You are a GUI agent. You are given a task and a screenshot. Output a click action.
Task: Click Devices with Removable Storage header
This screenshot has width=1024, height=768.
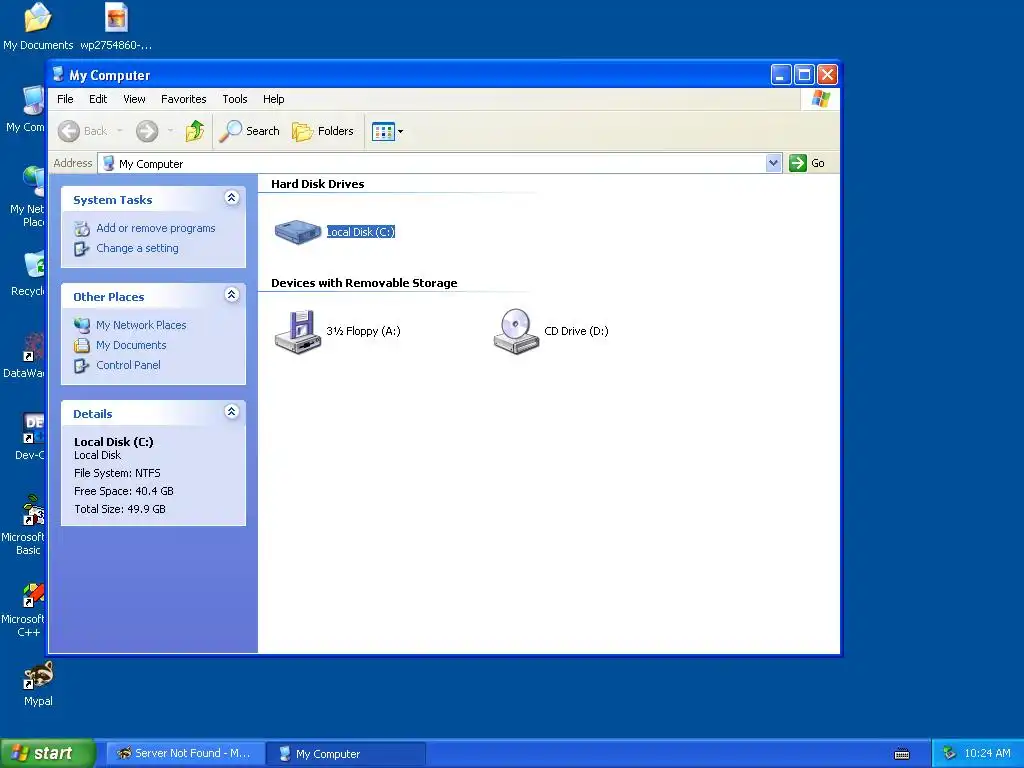coord(364,283)
